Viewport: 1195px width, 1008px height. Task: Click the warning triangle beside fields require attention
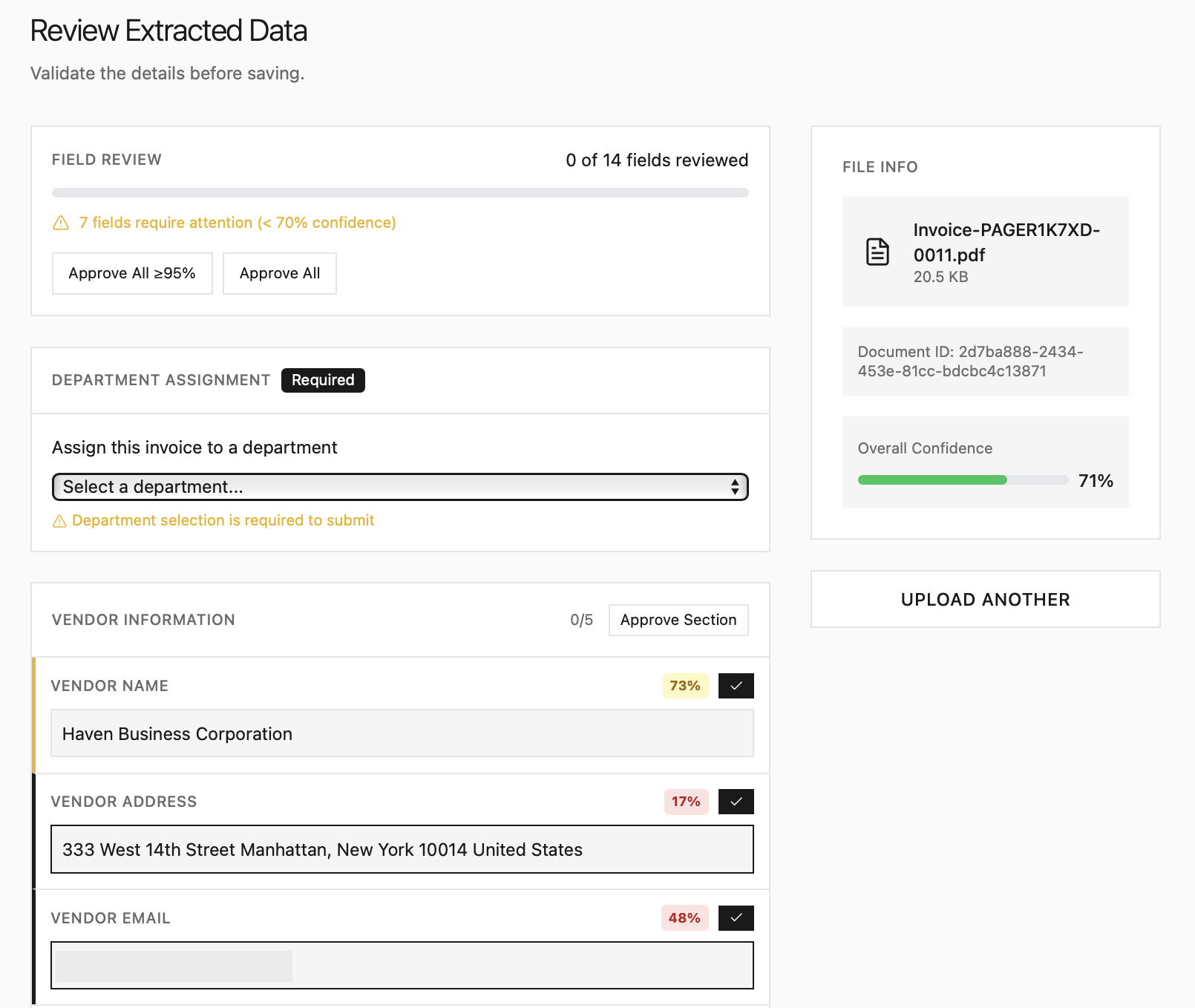pyautogui.click(x=60, y=223)
